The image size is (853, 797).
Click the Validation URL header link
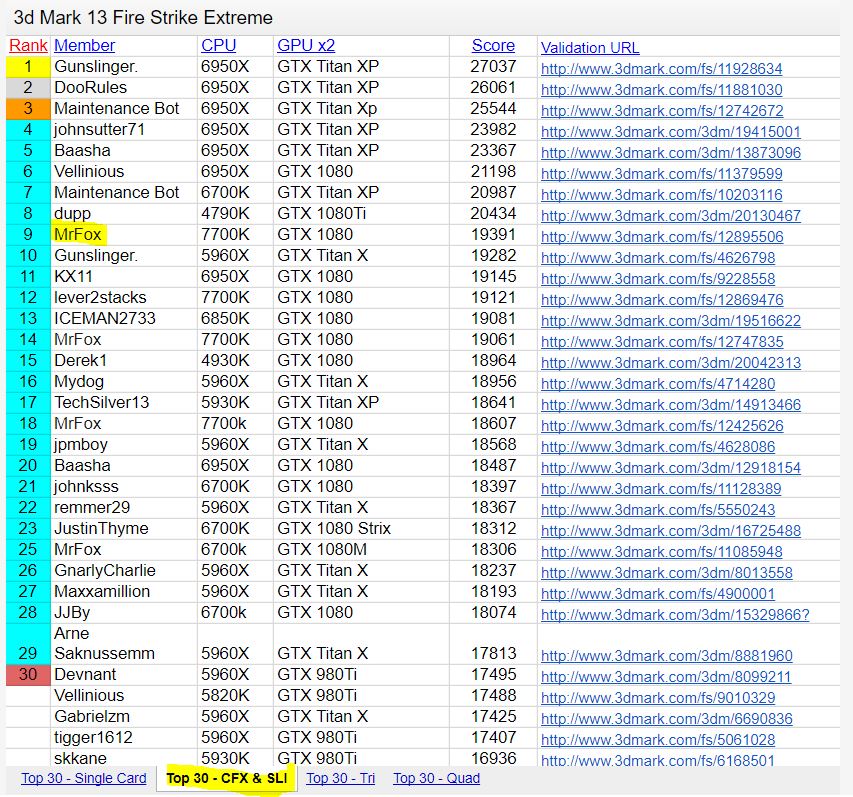tap(590, 48)
